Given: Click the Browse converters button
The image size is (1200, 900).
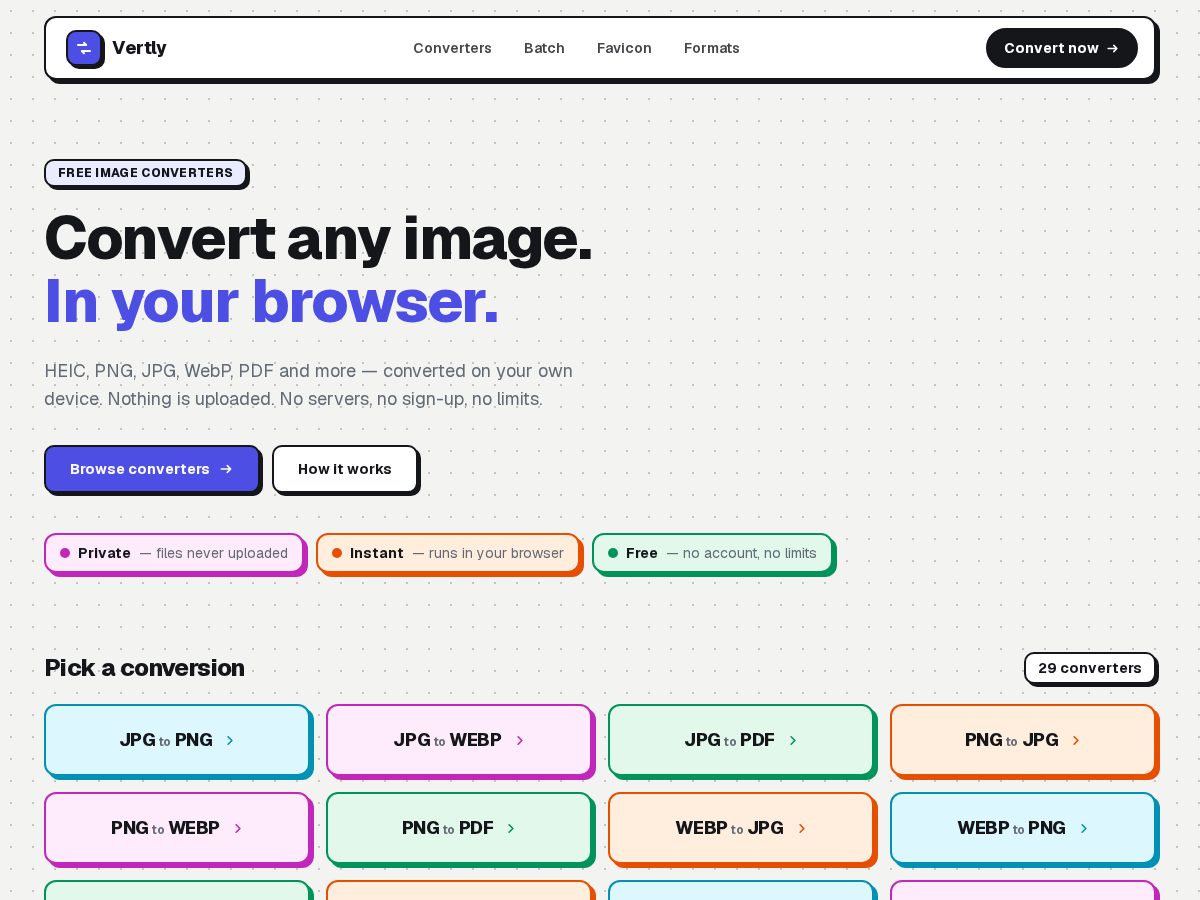Looking at the screenshot, I should pyautogui.click(x=152, y=469).
